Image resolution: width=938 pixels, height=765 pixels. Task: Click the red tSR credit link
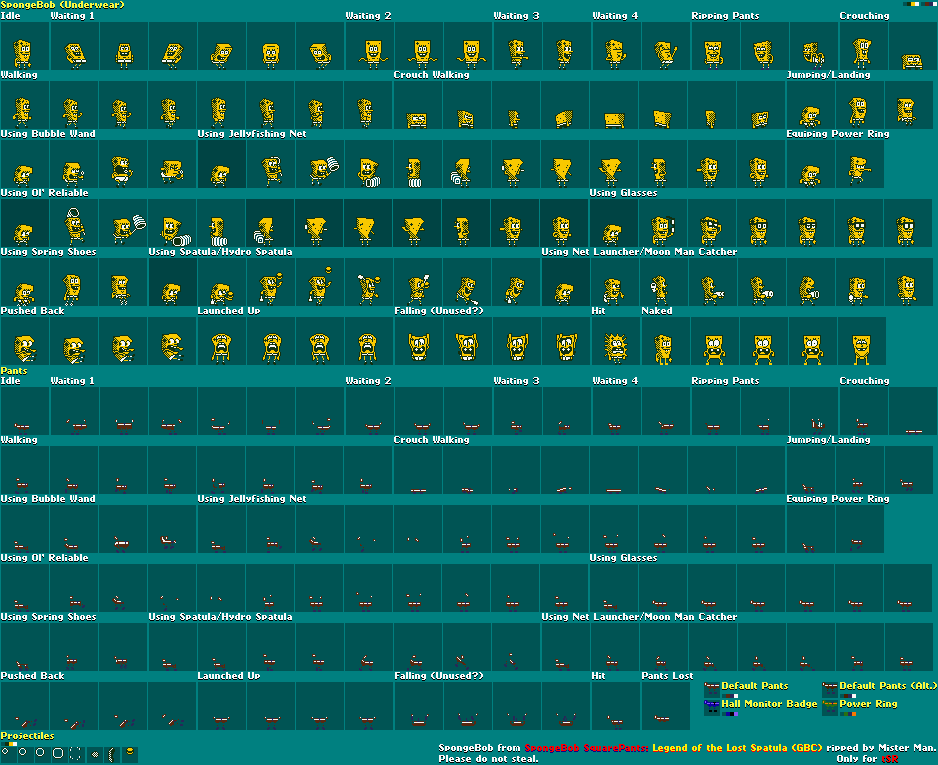890,759
